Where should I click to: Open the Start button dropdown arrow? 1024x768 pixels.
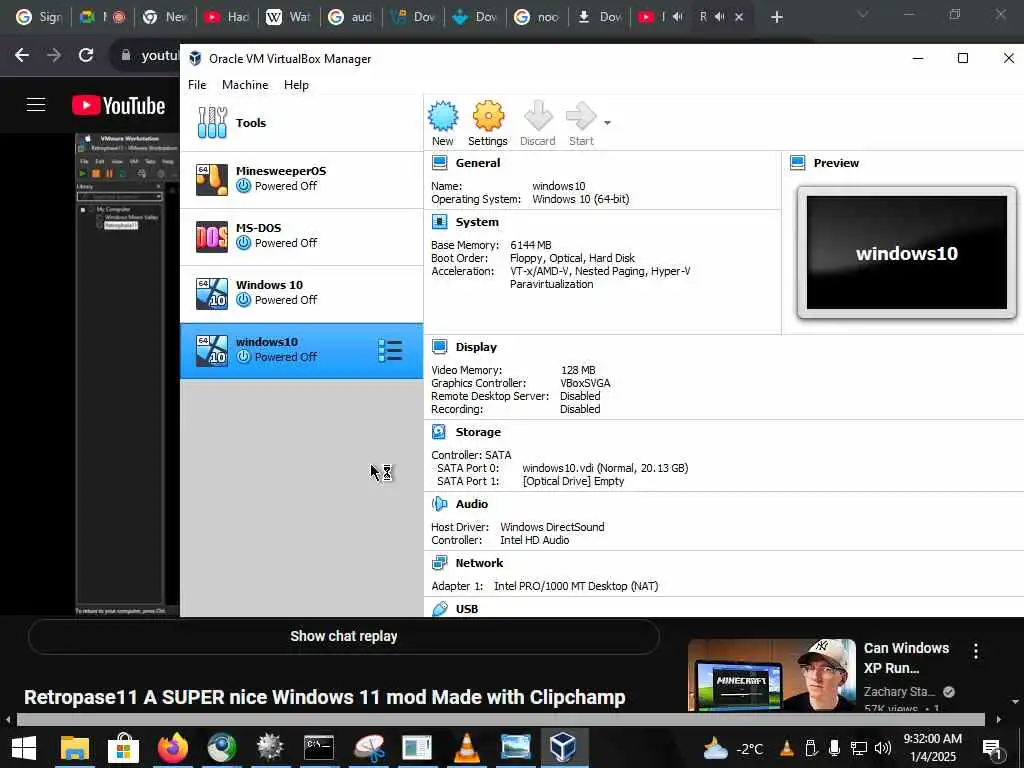[607, 123]
